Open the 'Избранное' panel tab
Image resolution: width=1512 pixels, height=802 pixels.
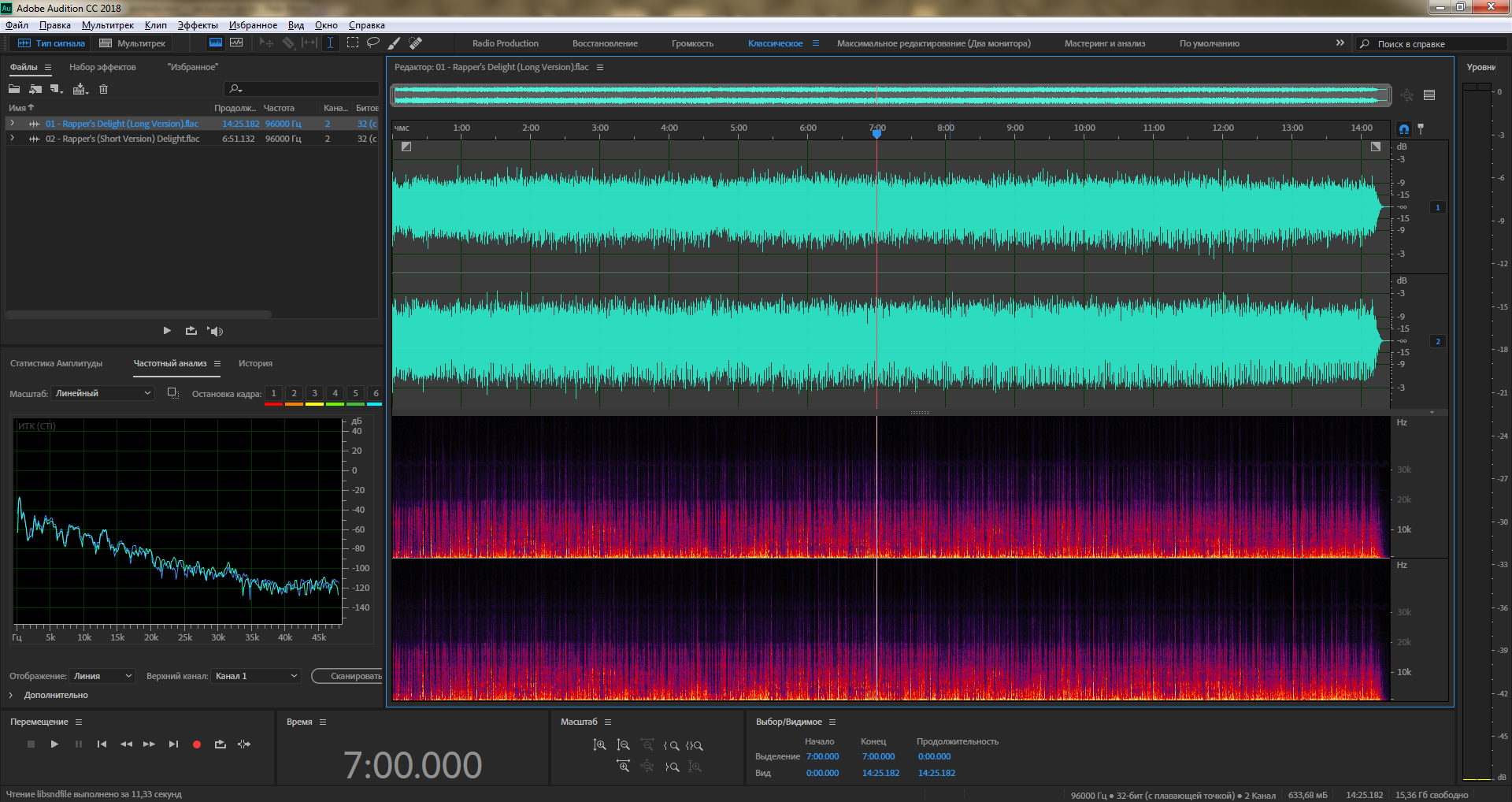[192, 67]
